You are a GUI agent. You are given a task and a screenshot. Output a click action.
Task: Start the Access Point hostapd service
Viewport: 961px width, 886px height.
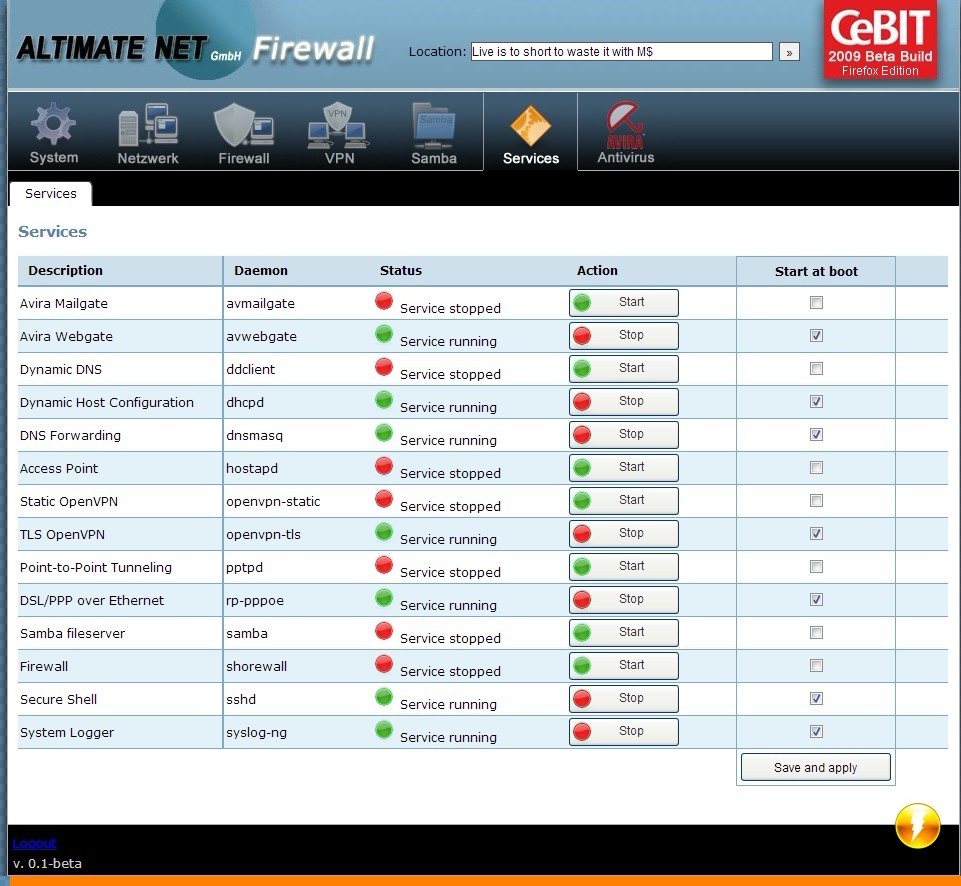tap(623, 468)
